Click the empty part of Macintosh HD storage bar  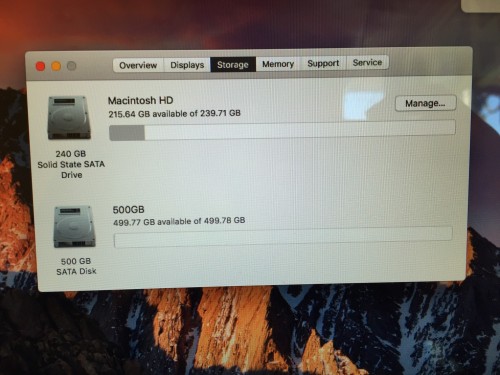click(300, 129)
